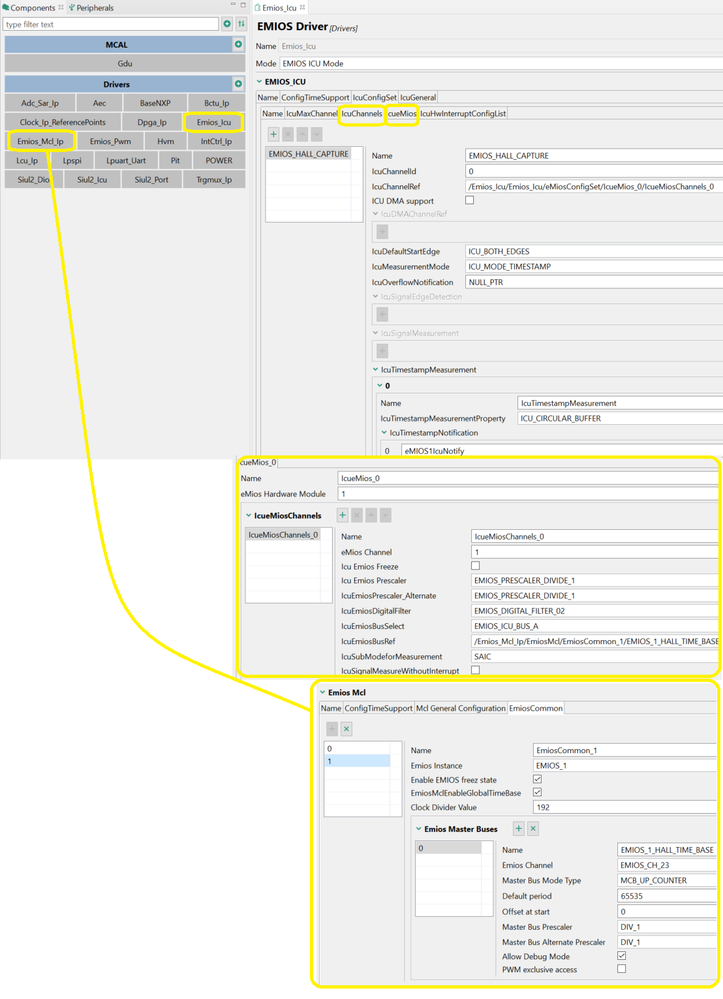Screen dimensions: 723x999
Task: Open IcuMeasurementMode dropdown
Action: [594, 267]
